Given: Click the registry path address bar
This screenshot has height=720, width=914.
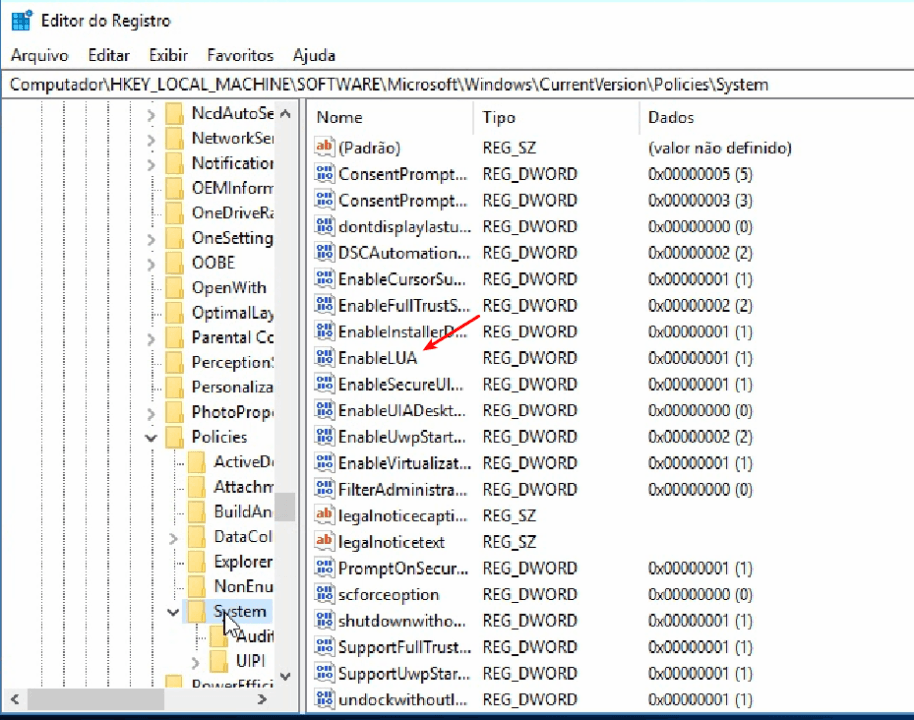Looking at the screenshot, I should click(457, 85).
